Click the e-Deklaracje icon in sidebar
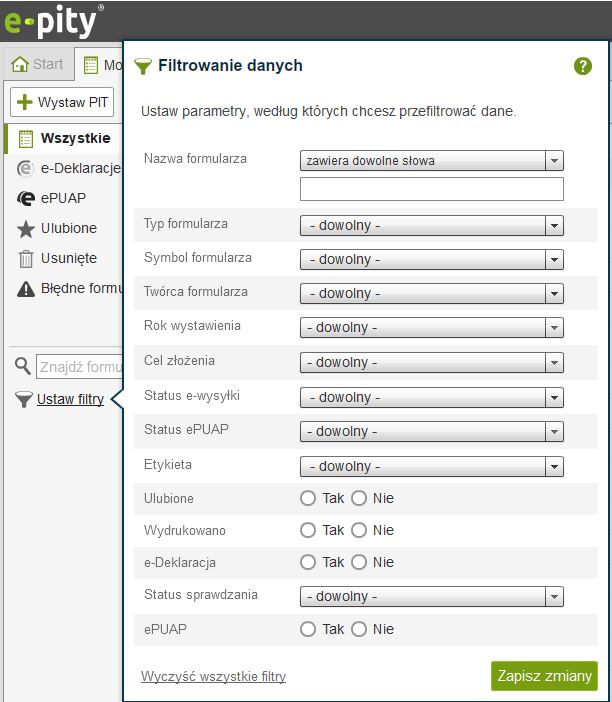 26,168
